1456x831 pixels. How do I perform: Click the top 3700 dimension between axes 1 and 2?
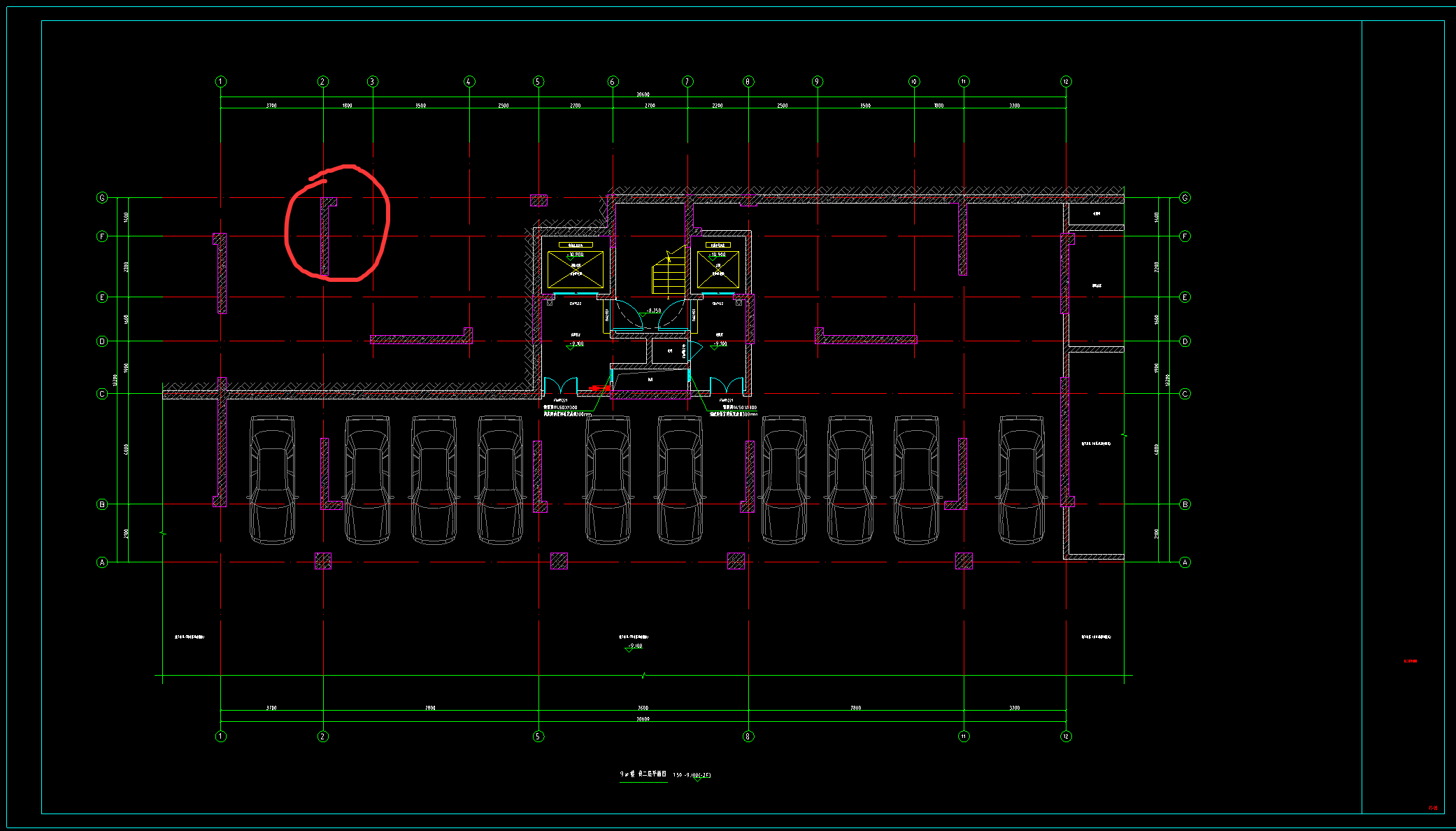pos(271,106)
